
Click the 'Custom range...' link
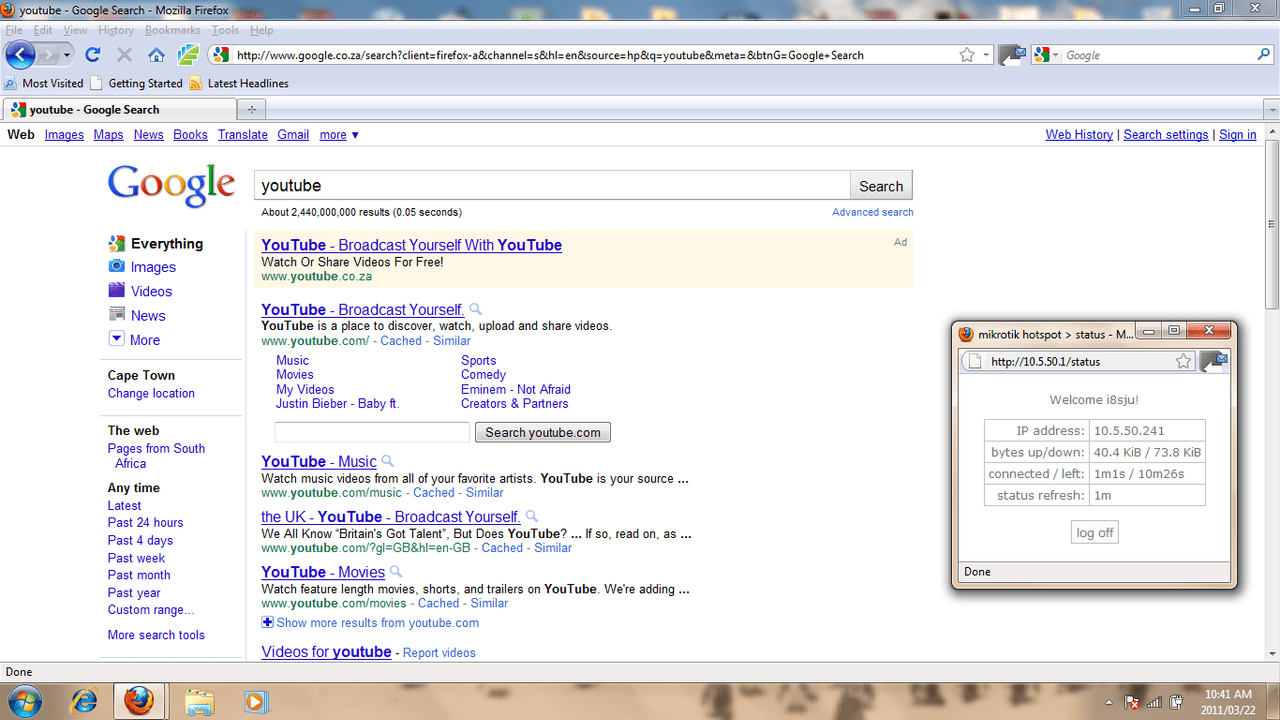tap(151, 610)
